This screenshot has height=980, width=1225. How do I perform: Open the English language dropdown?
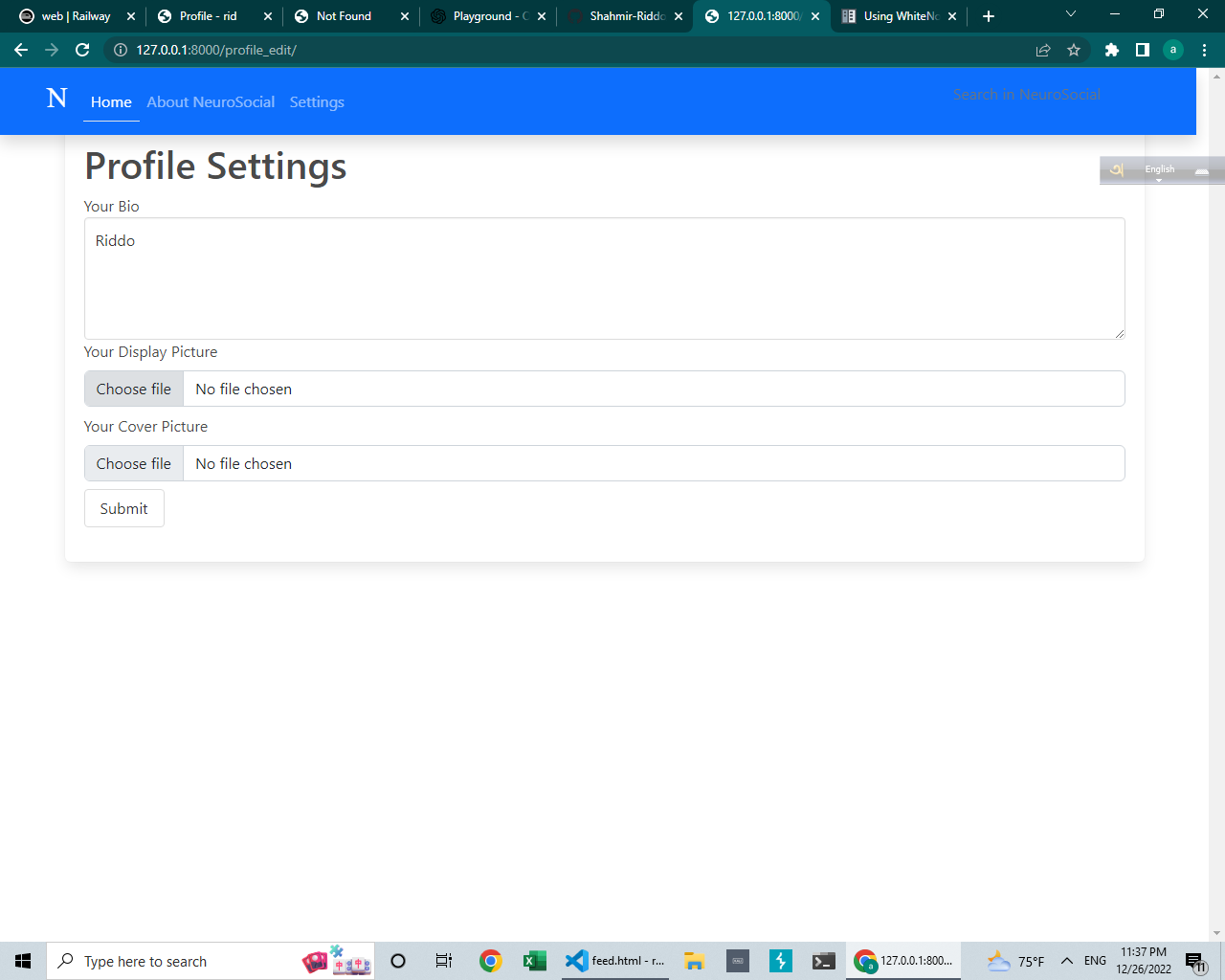pos(1160,170)
